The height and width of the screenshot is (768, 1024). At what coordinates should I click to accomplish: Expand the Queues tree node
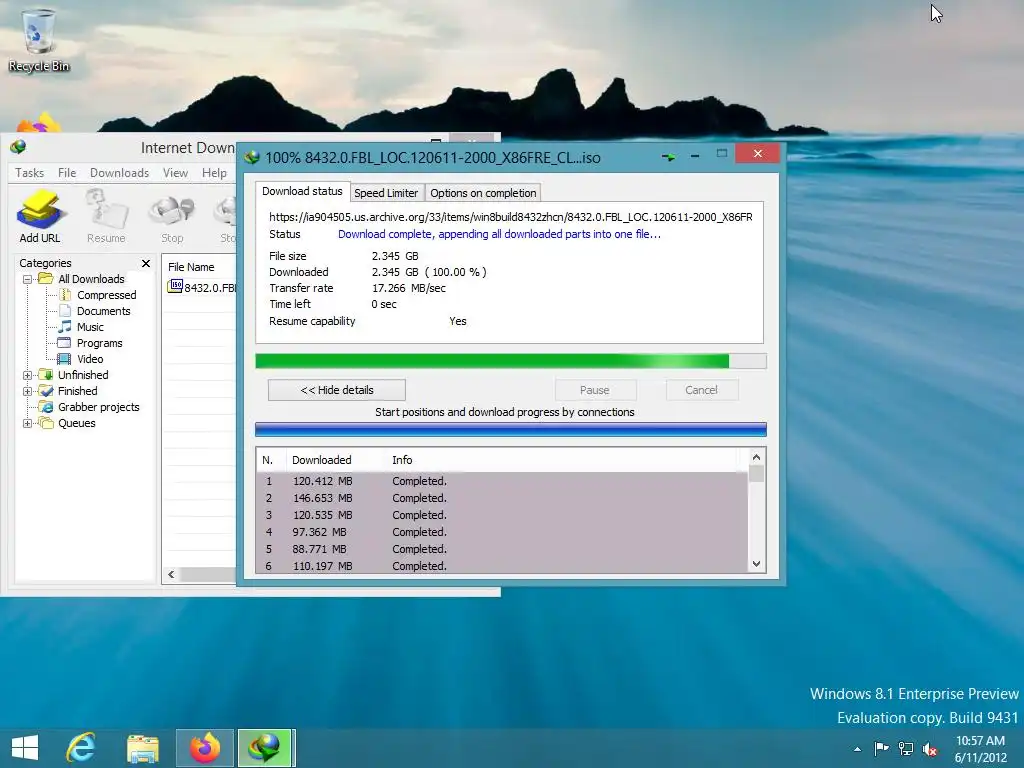27,423
